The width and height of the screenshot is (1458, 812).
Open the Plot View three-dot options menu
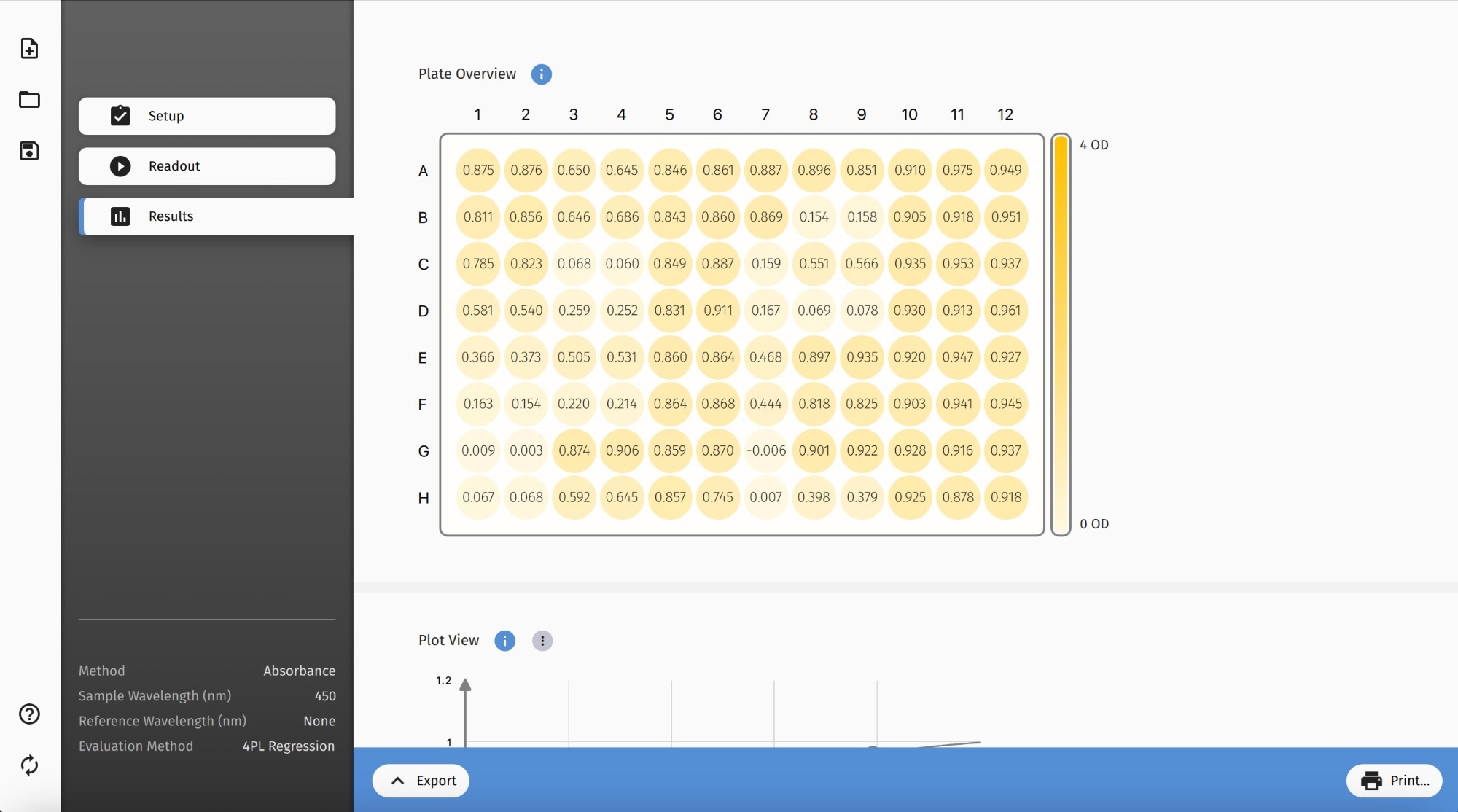tap(542, 641)
